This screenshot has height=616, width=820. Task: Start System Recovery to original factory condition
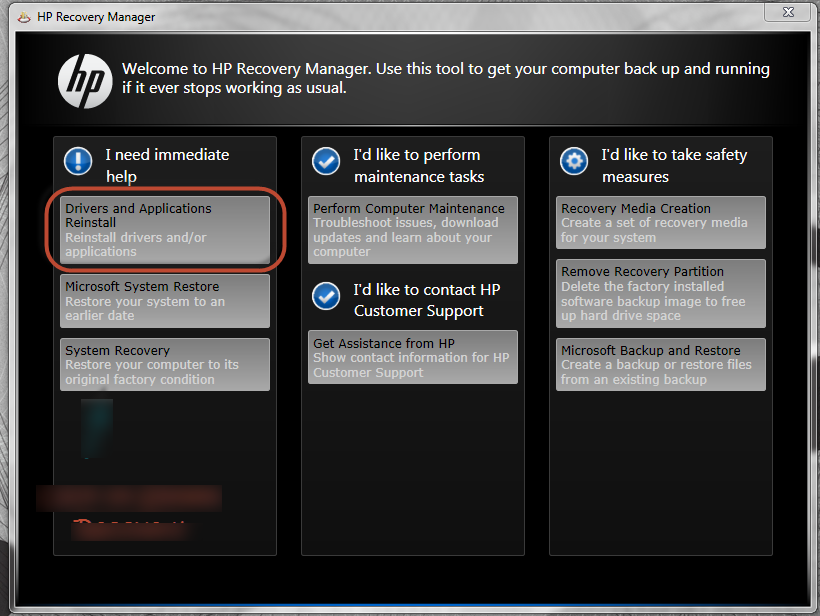tap(164, 364)
